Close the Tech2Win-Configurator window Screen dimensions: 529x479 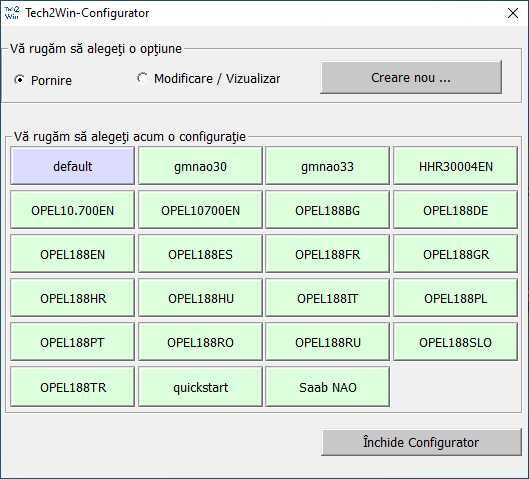[x=513, y=13]
